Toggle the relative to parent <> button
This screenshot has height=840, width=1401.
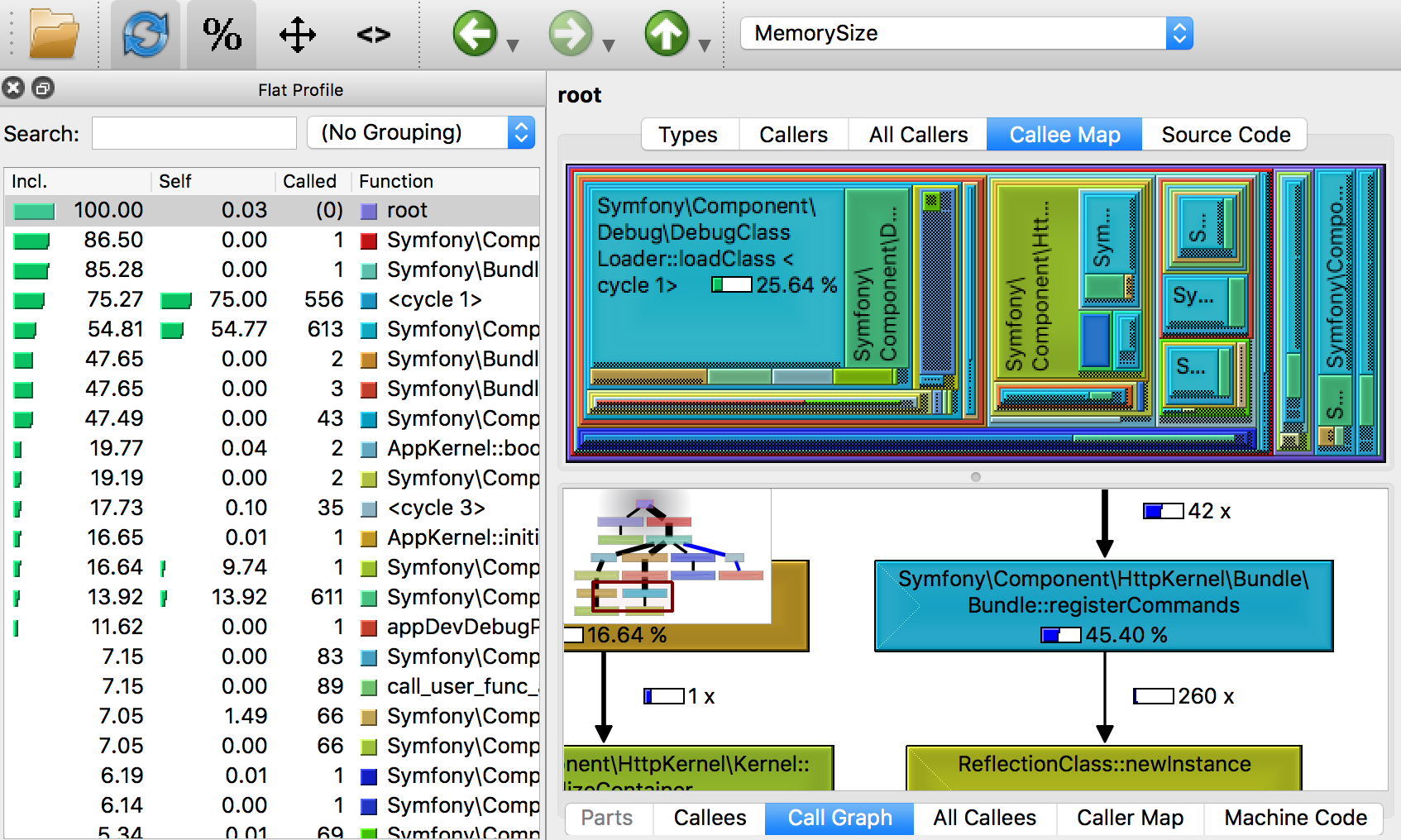tap(373, 35)
